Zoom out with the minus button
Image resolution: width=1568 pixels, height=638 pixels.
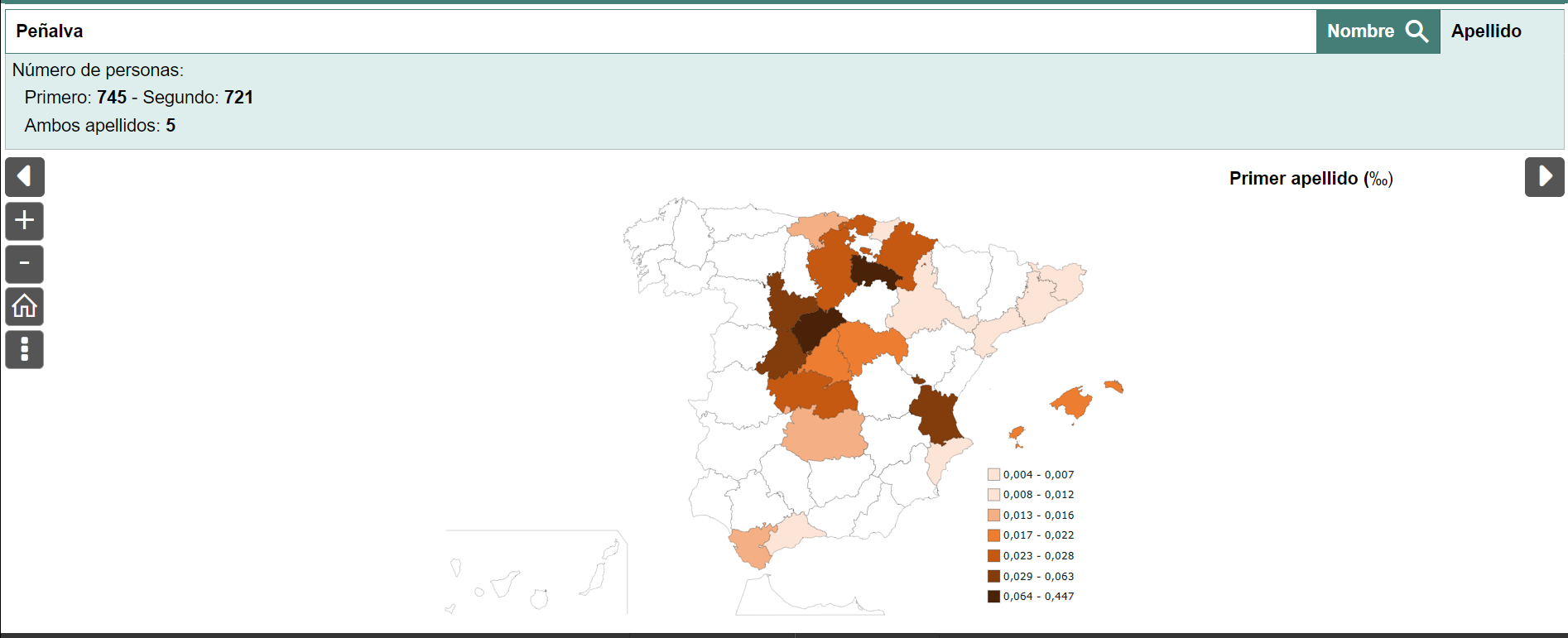pyautogui.click(x=25, y=264)
